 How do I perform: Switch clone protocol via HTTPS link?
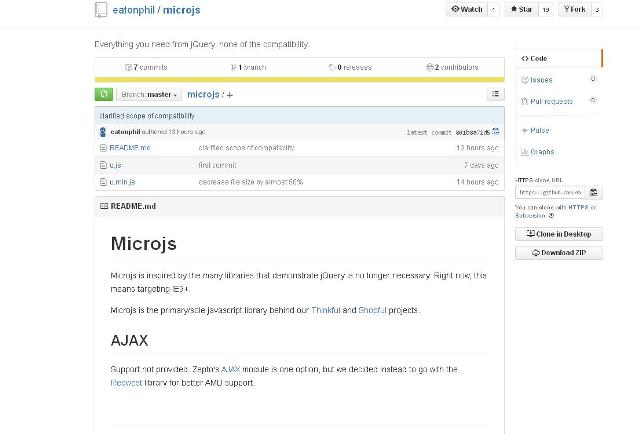pyautogui.click(x=578, y=207)
